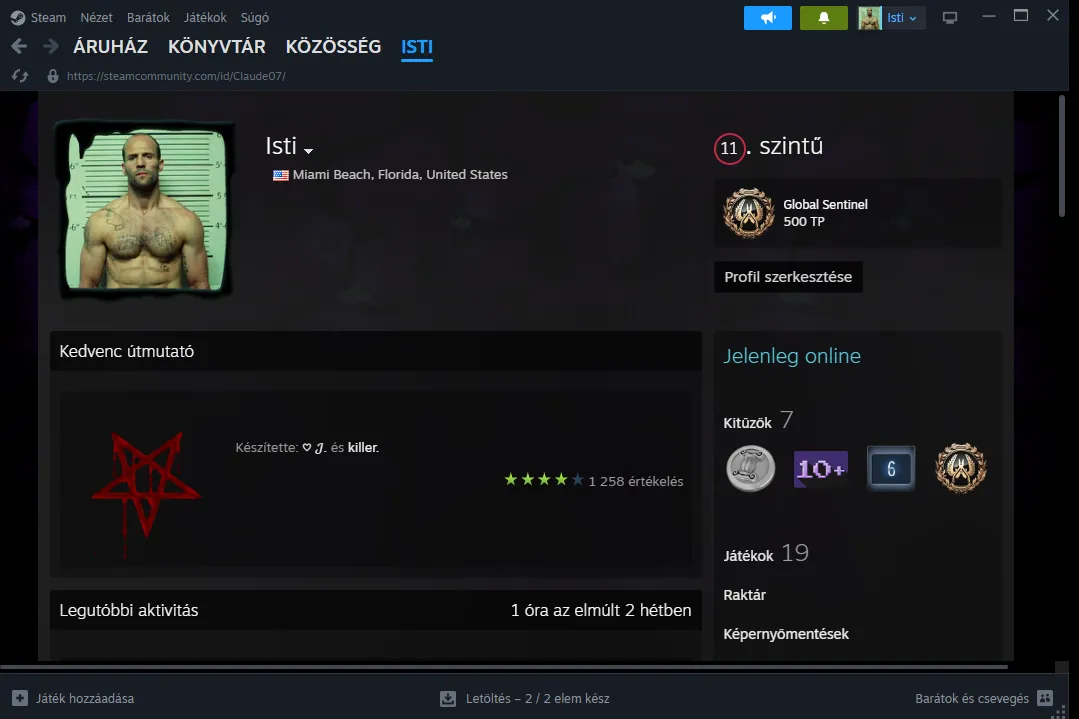The height and width of the screenshot is (719, 1079).
Task: Click 1 258 értékelés text
Action: click(x=636, y=481)
